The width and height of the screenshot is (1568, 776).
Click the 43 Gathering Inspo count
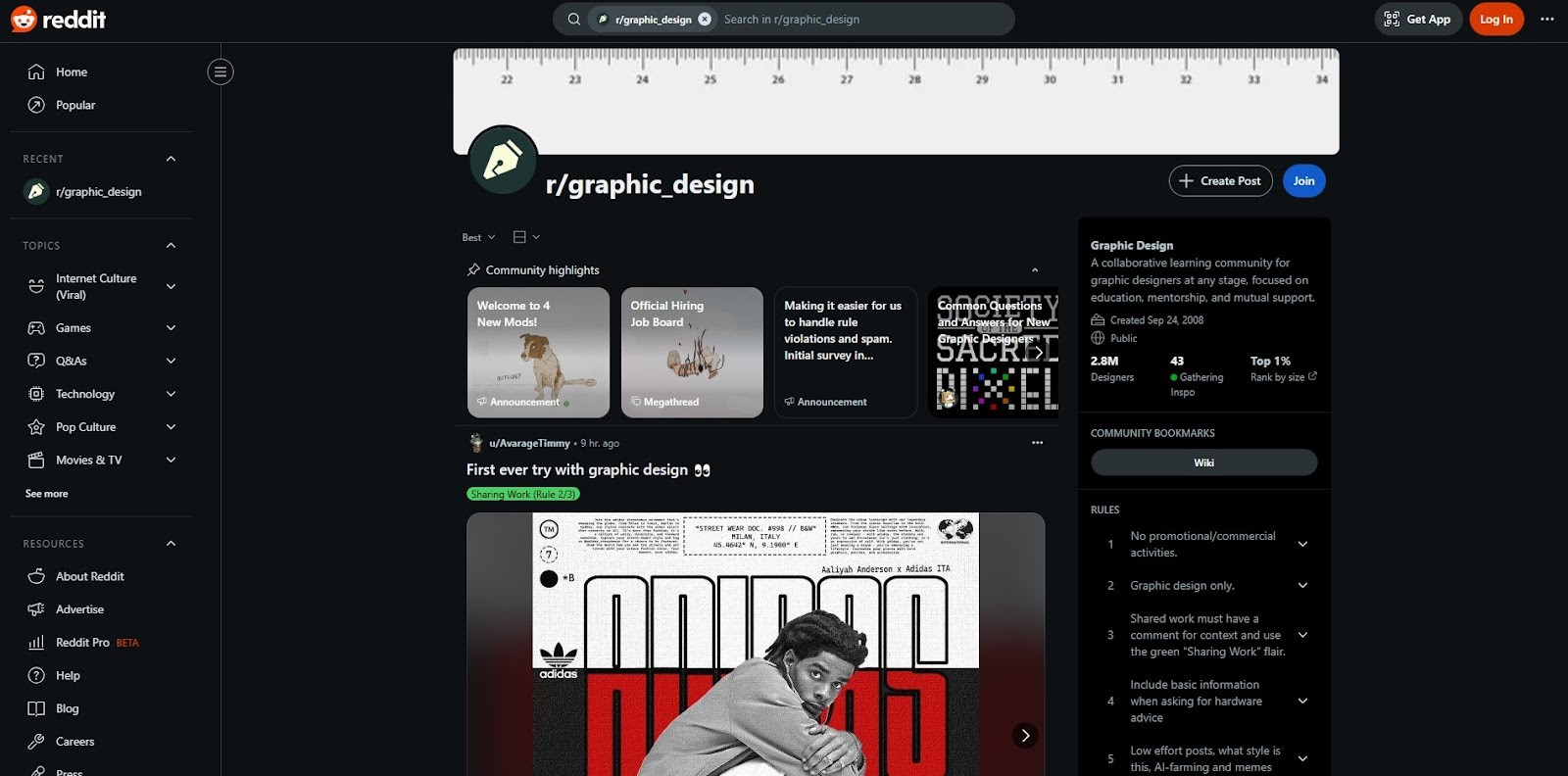pos(1197,376)
